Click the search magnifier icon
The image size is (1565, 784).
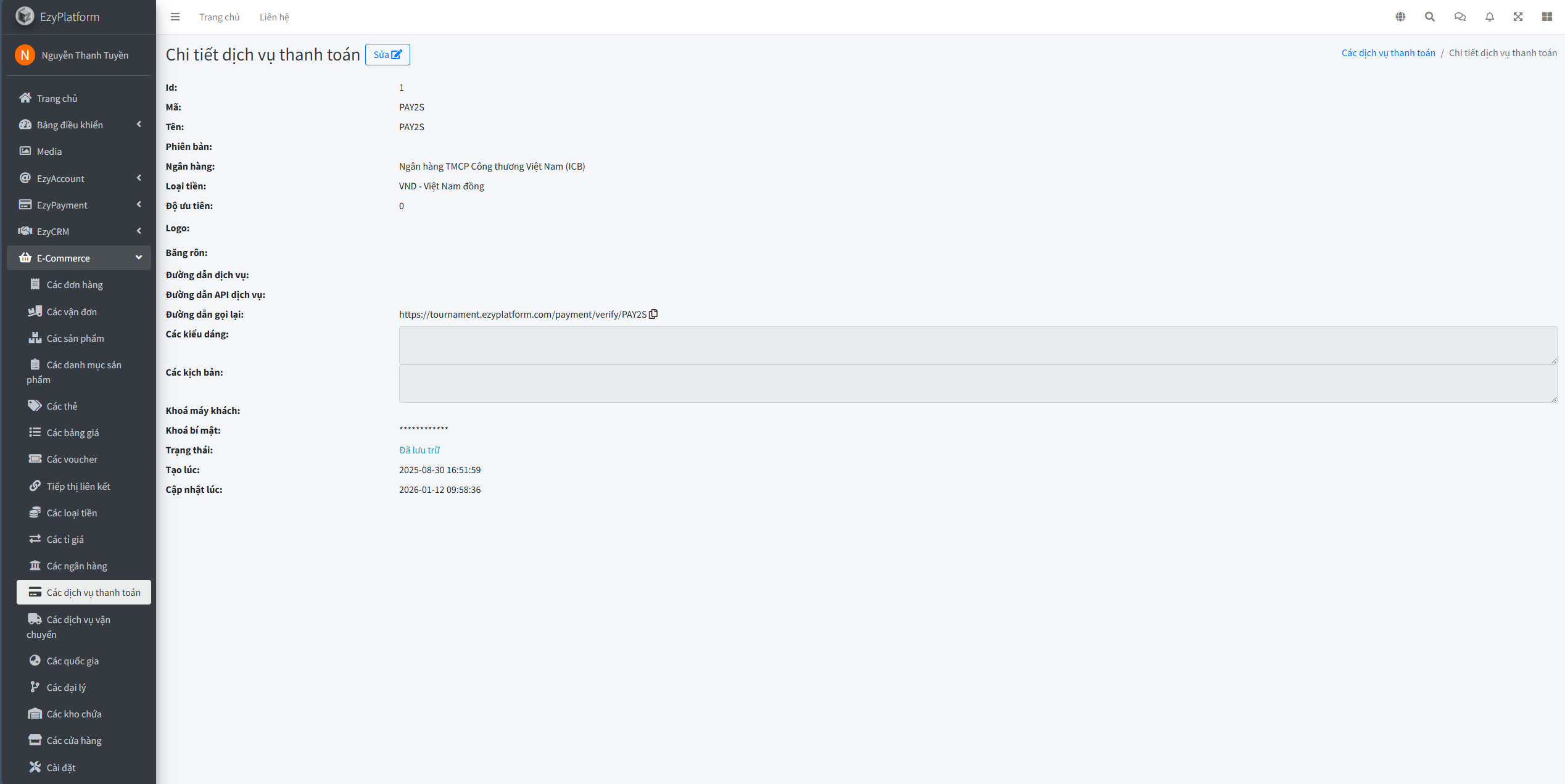(1430, 17)
